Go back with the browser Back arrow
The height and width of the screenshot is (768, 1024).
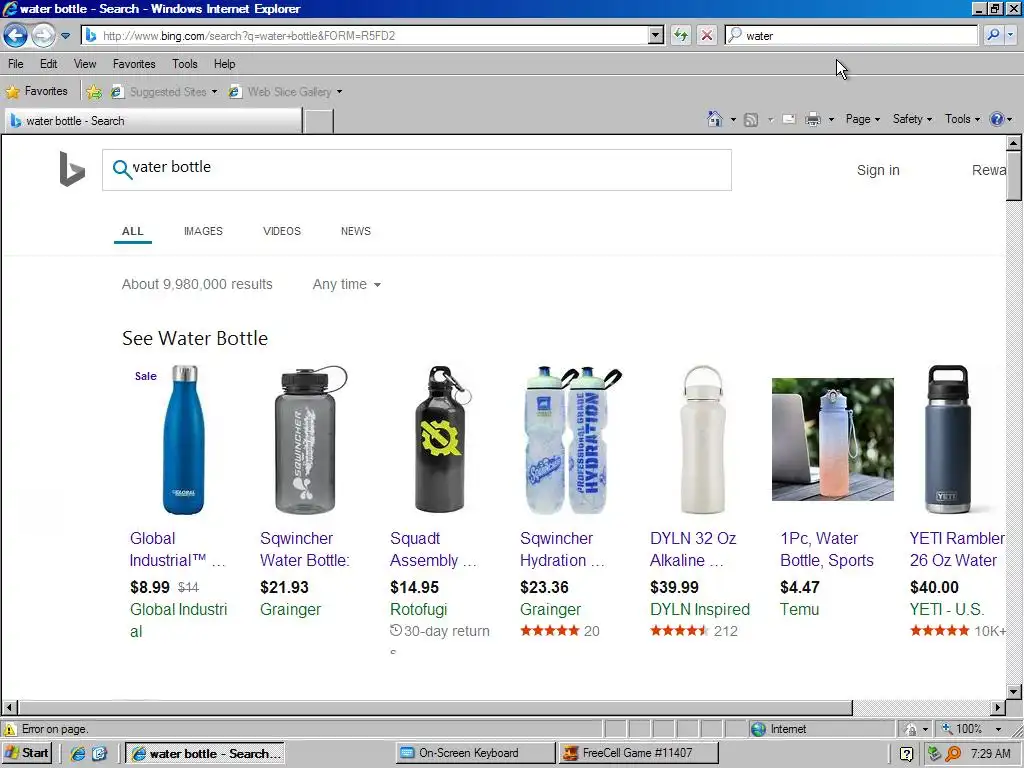point(16,35)
